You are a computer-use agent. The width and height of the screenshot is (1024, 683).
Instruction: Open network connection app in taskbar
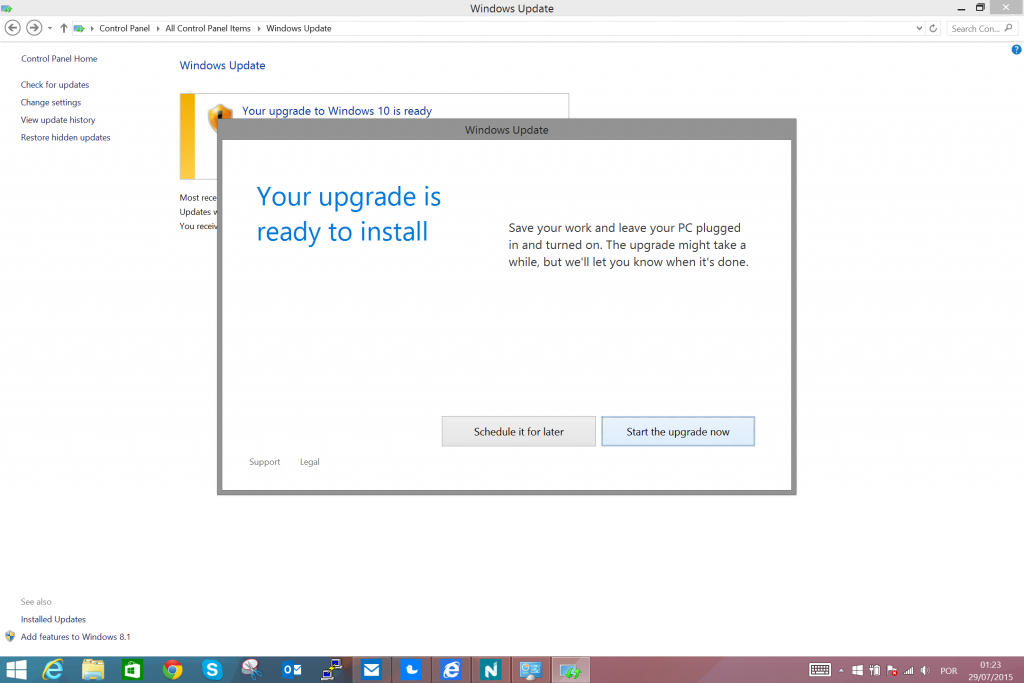(332, 670)
